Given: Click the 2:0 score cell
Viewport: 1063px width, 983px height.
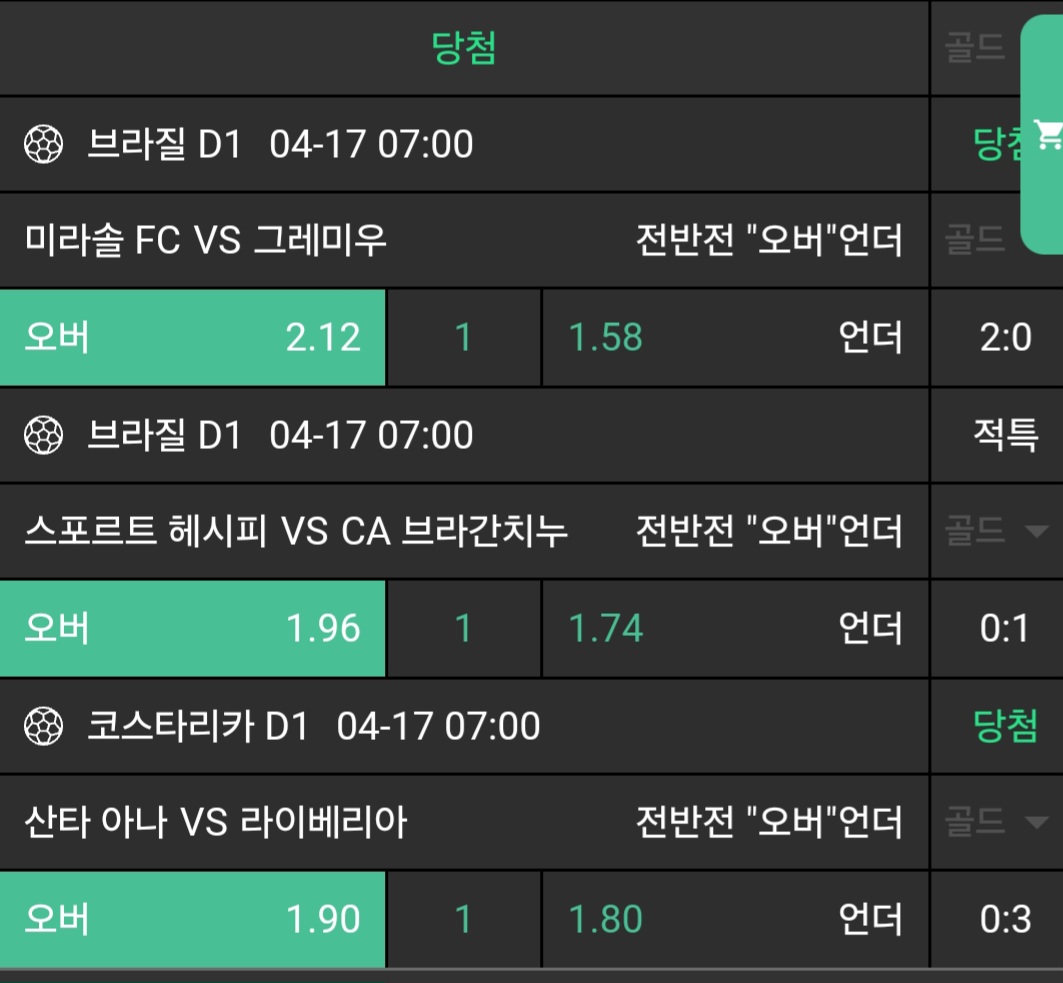Looking at the screenshot, I should [1005, 338].
